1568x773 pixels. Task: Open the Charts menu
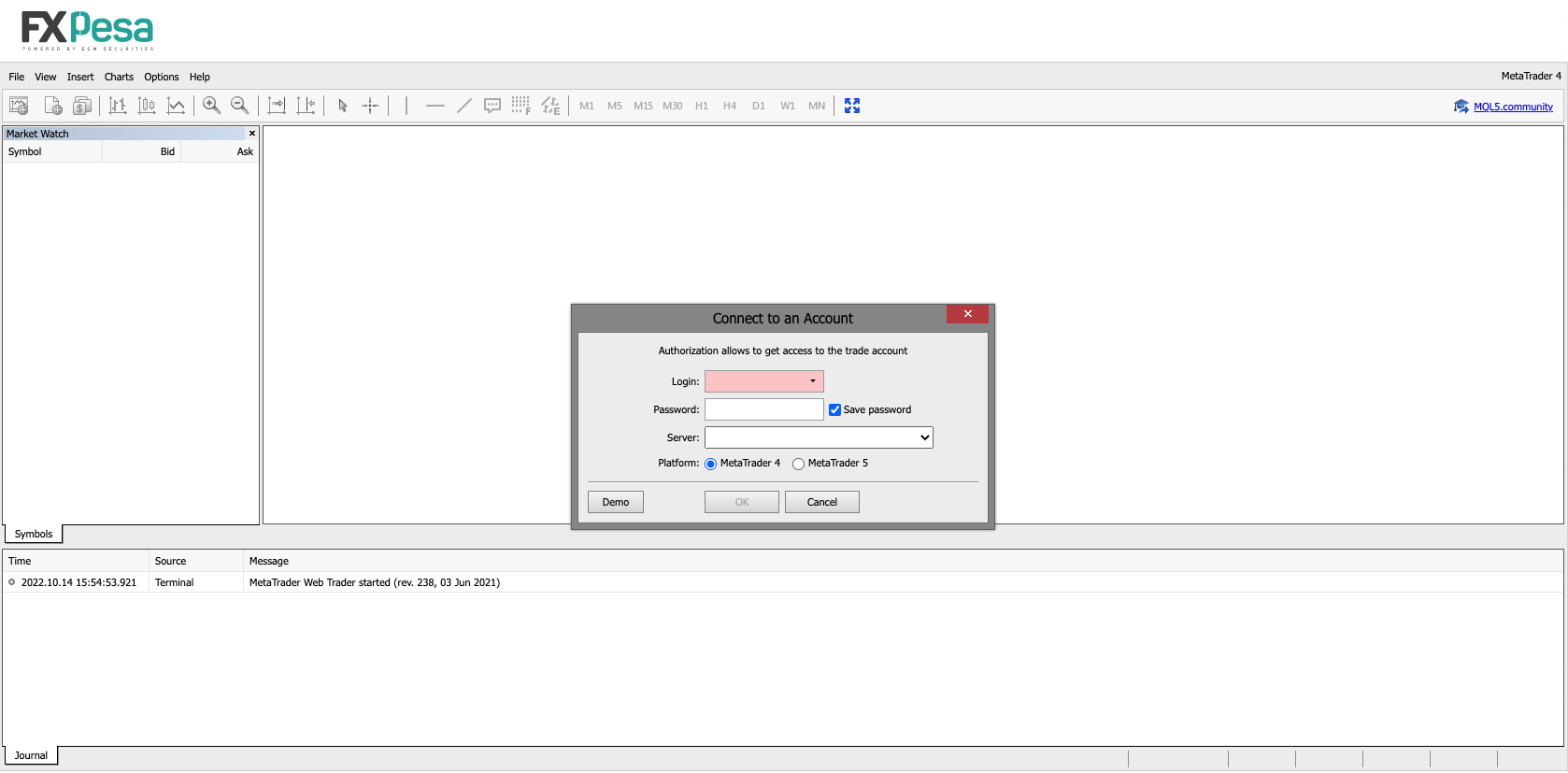point(119,77)
